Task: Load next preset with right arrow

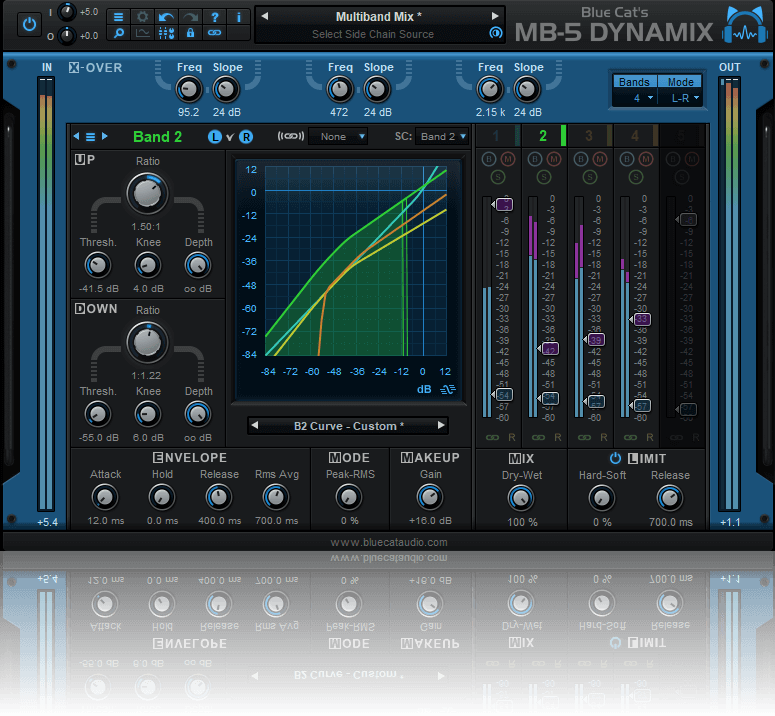Action: (x=494, y=17)
